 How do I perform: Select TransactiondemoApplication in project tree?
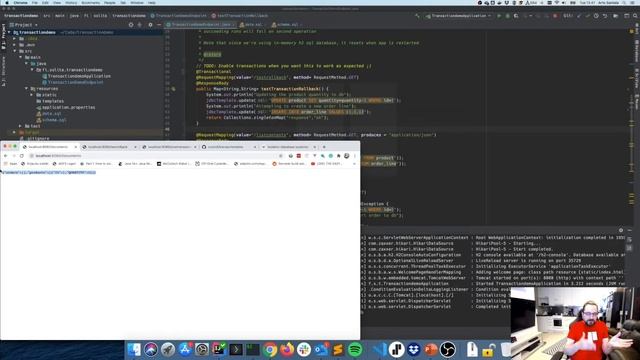pyautogui.click(x=79, y=76)
